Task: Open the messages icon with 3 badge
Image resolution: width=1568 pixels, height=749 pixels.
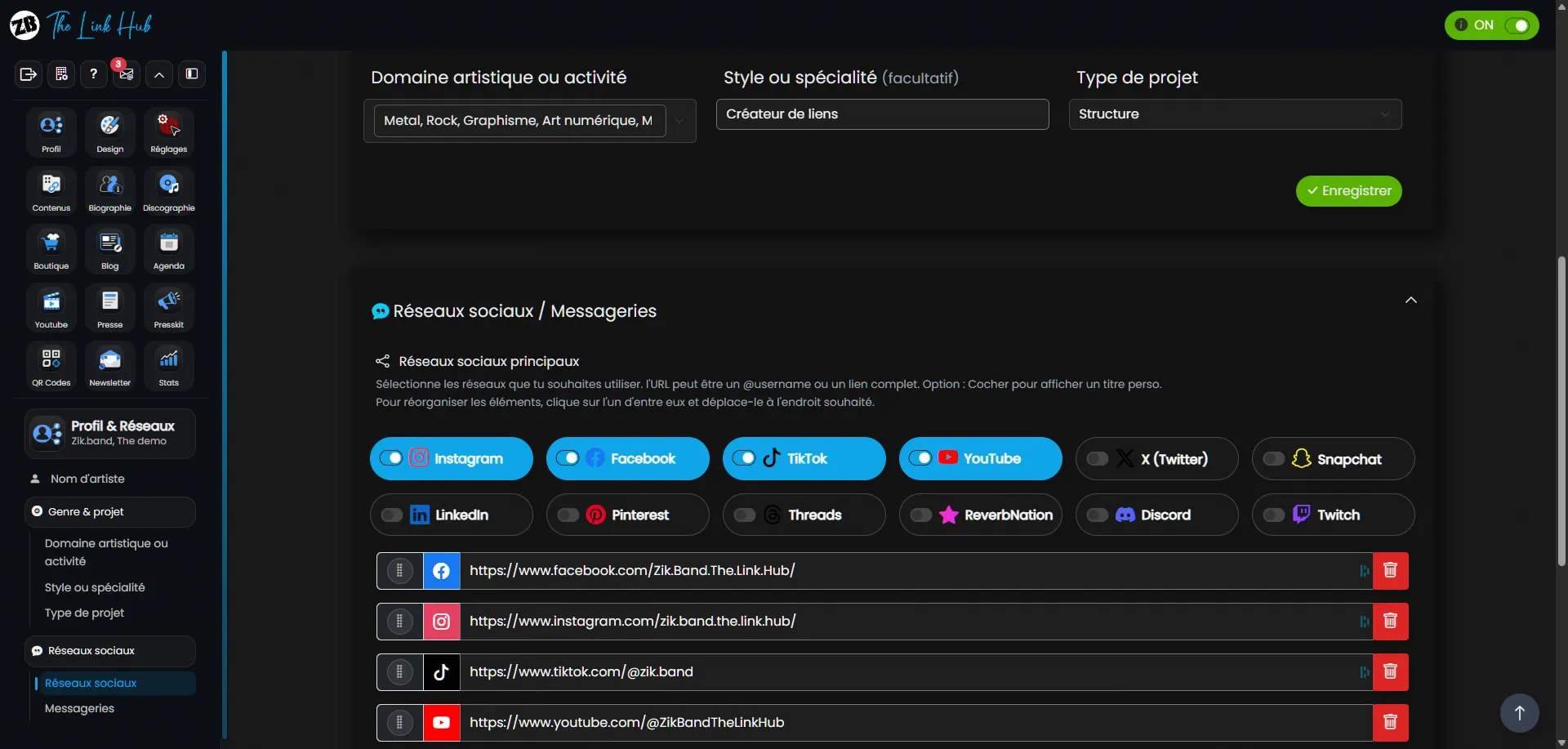Action: pyautogui.click(x=127, y=74)
